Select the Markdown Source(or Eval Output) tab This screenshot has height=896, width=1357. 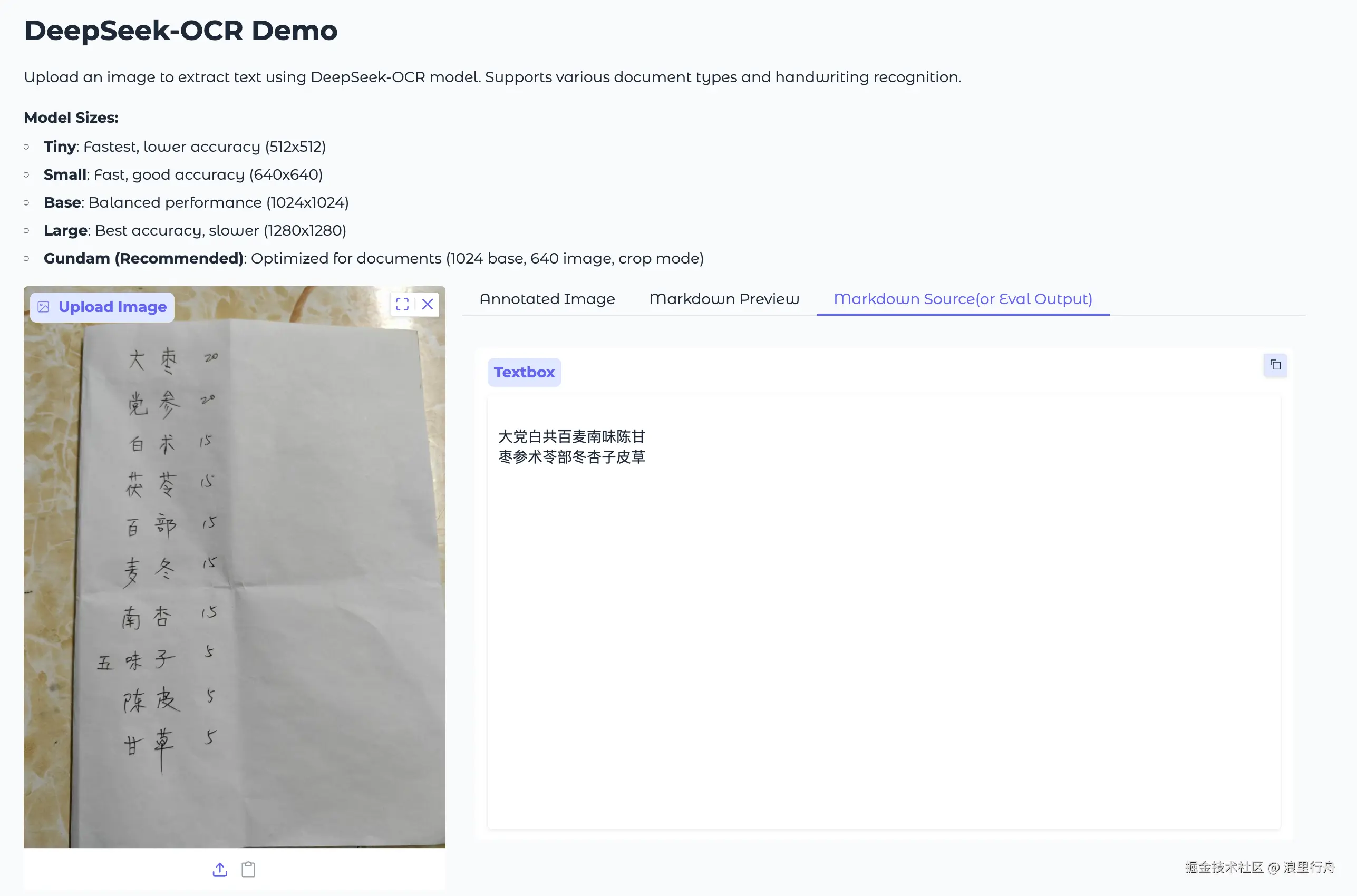(x=963, y=299)
